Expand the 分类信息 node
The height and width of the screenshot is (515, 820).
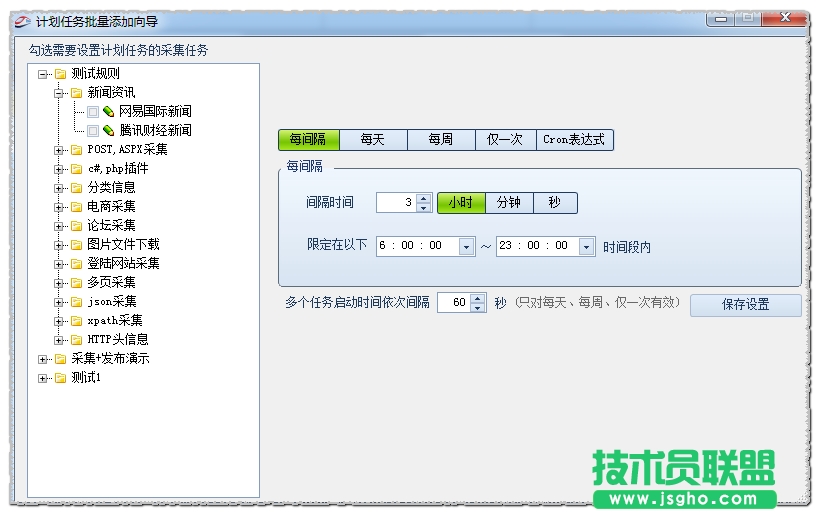click(59, 188)
